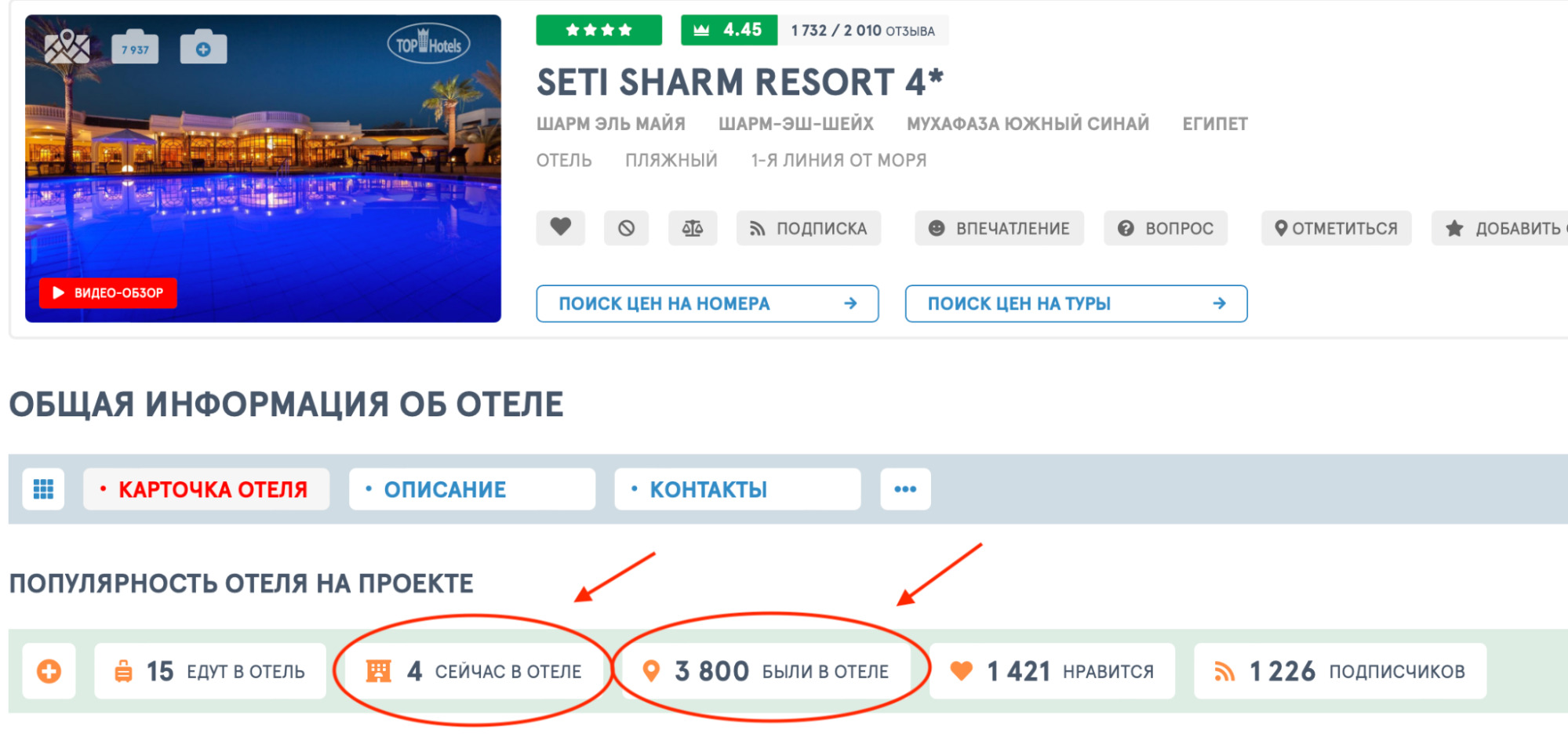The width and height of the screenshot is (1568, 737).
Task: Switch to the КОНТАКТЫ tab
Action: [737, 489]
